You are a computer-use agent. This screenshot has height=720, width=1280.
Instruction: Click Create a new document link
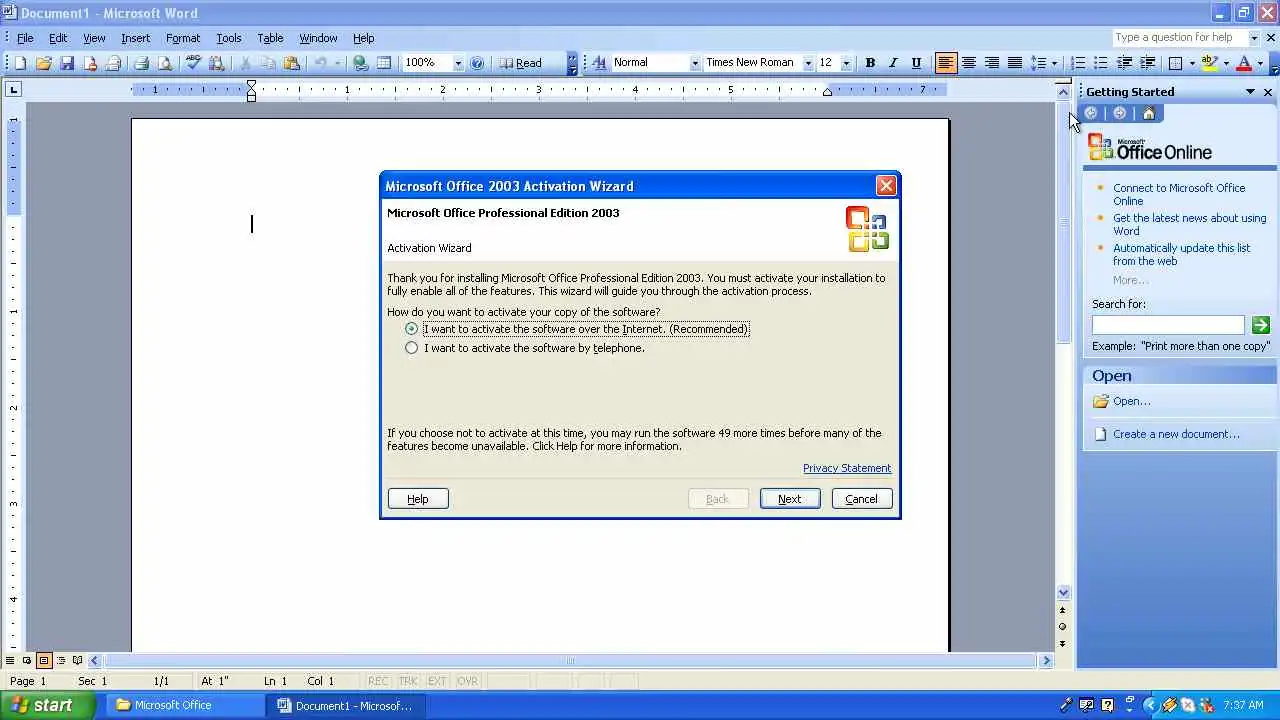(x=1176, y=434)
